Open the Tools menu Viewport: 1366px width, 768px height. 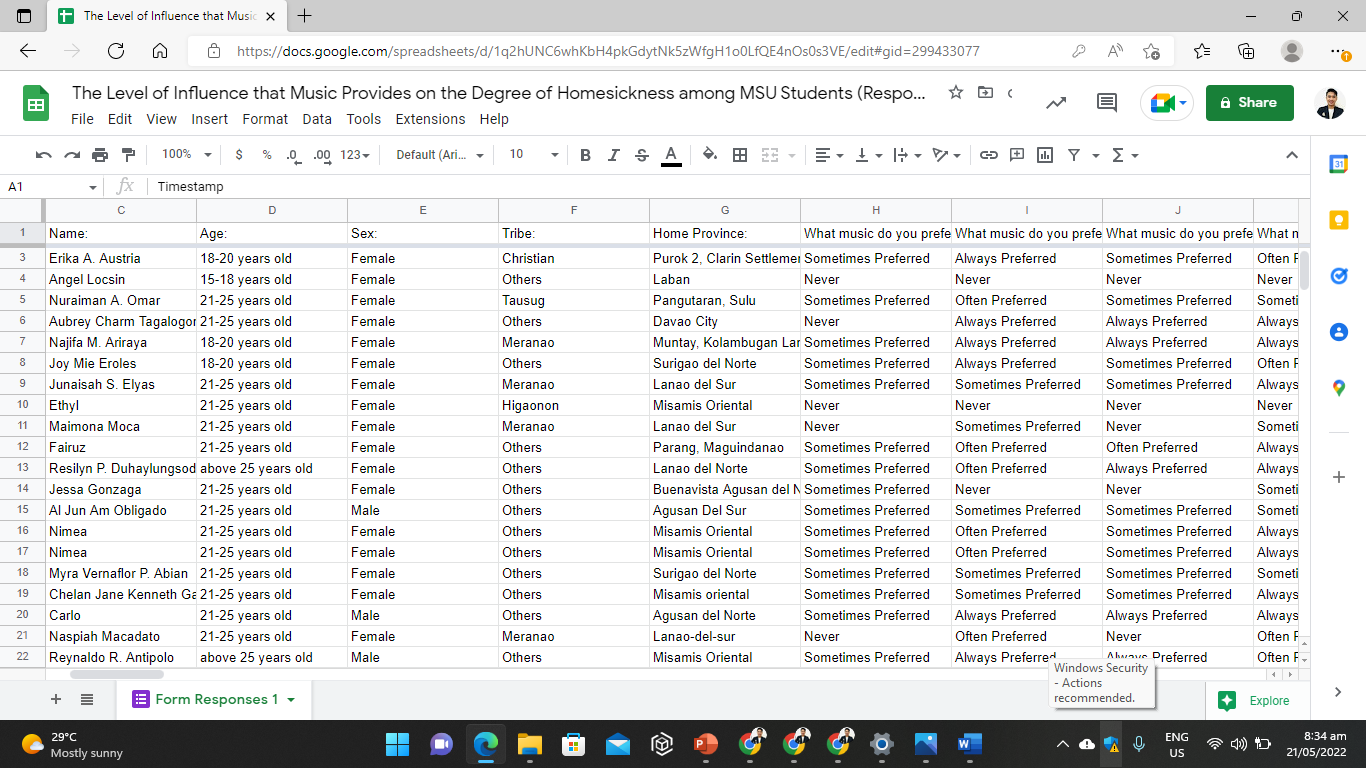tap(364, 119)
